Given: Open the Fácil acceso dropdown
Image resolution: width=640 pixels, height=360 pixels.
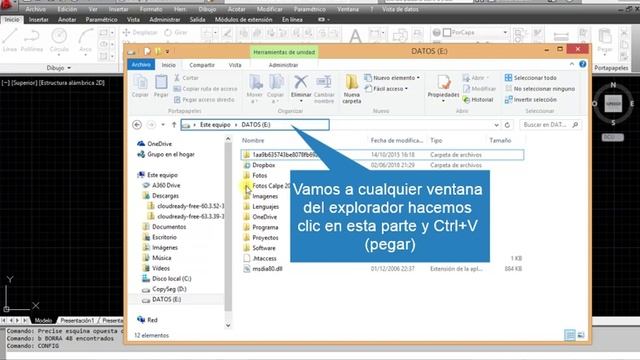Looking at the screenshot, I should coord(386,89).
